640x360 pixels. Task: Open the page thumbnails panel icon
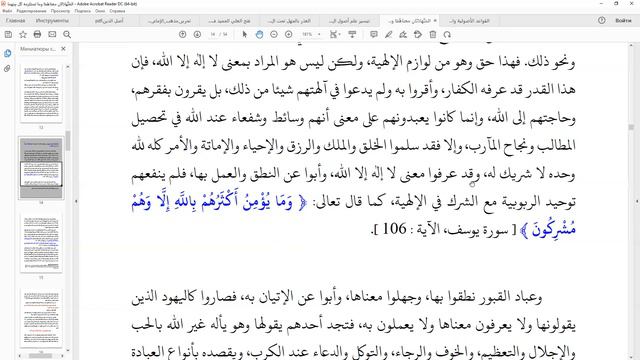pos(7,53)
